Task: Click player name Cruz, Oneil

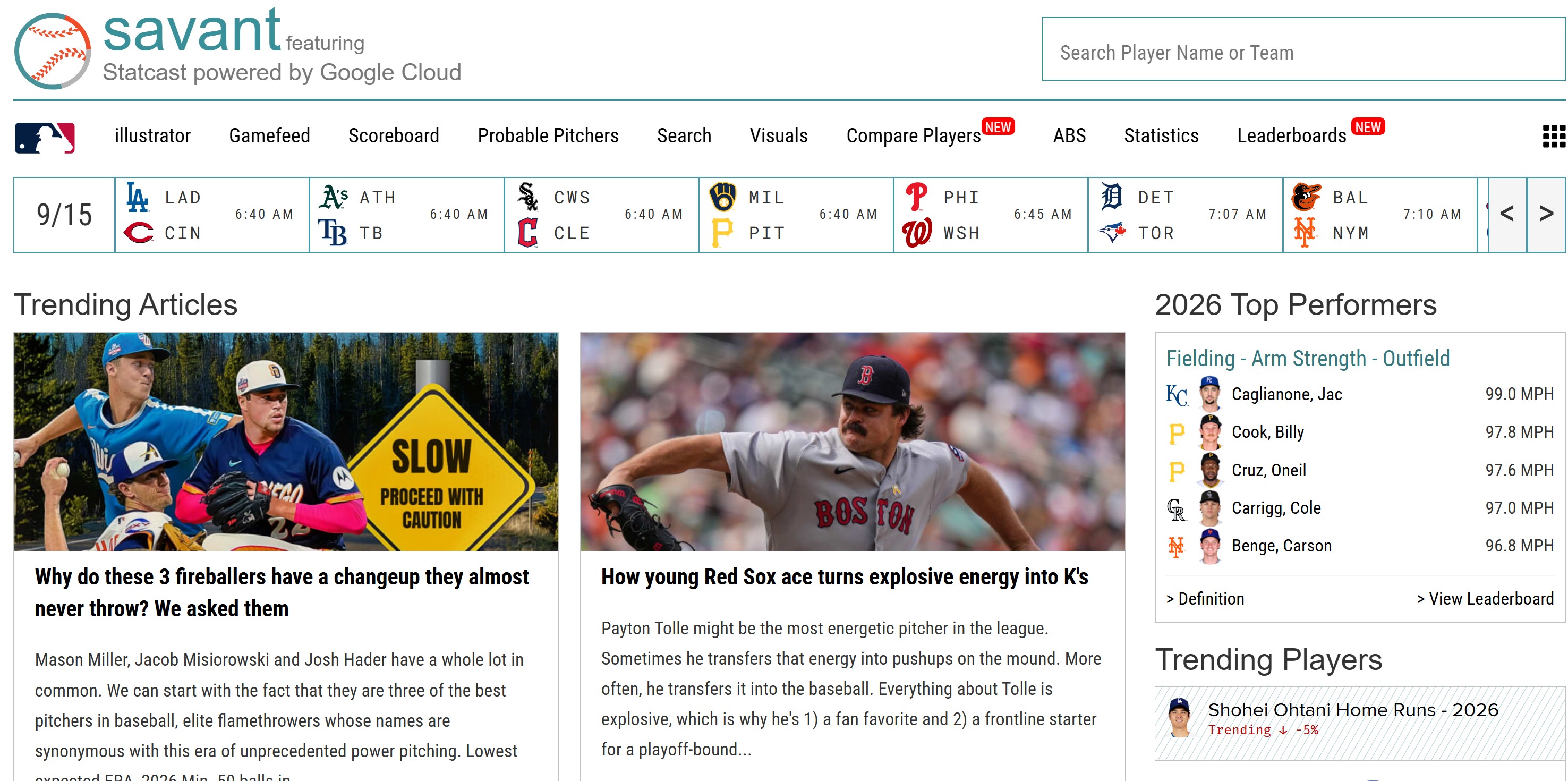Action: click(1269, 470)
